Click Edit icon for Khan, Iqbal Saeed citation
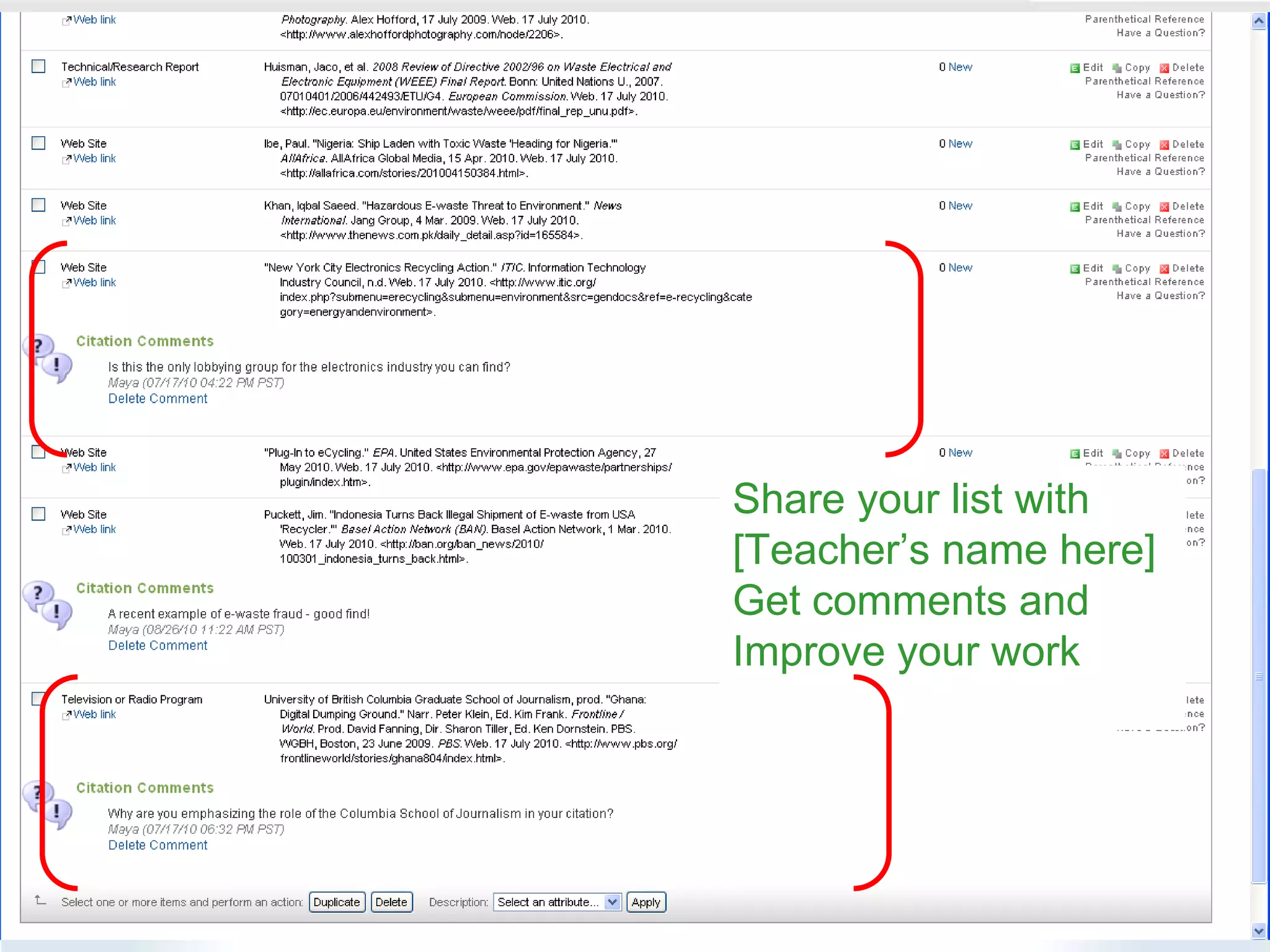The image size is (1270, 952). [1075, 207]
